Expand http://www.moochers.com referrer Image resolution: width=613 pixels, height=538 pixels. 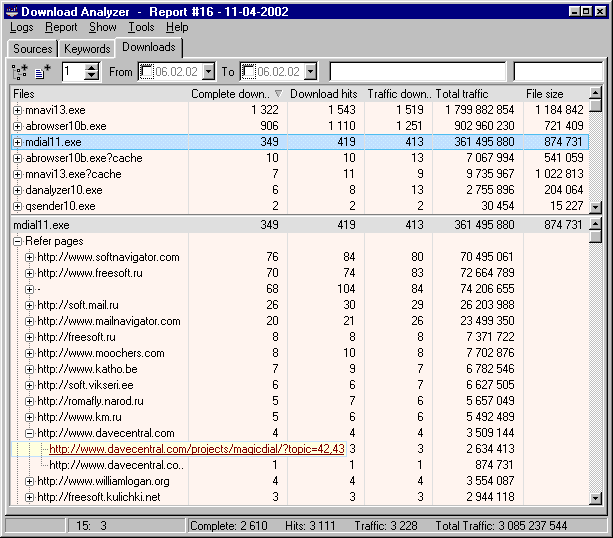pos(29,353)
